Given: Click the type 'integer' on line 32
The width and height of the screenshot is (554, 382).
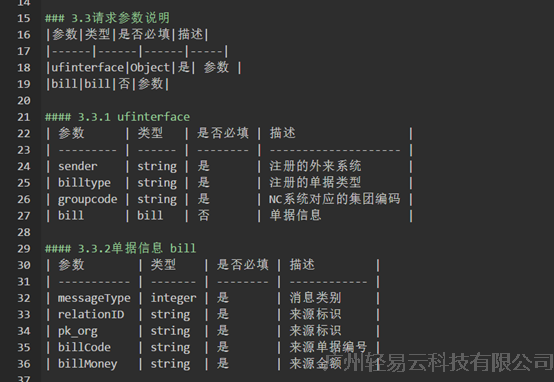Looking at the screenshot, I should tap(173, 298).
